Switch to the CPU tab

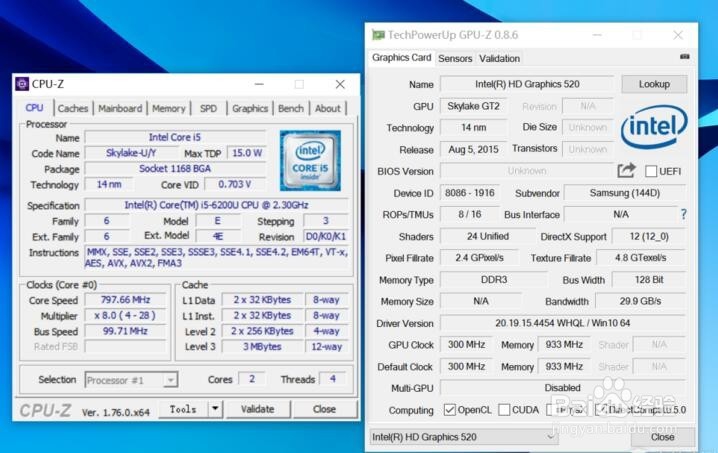34,108
